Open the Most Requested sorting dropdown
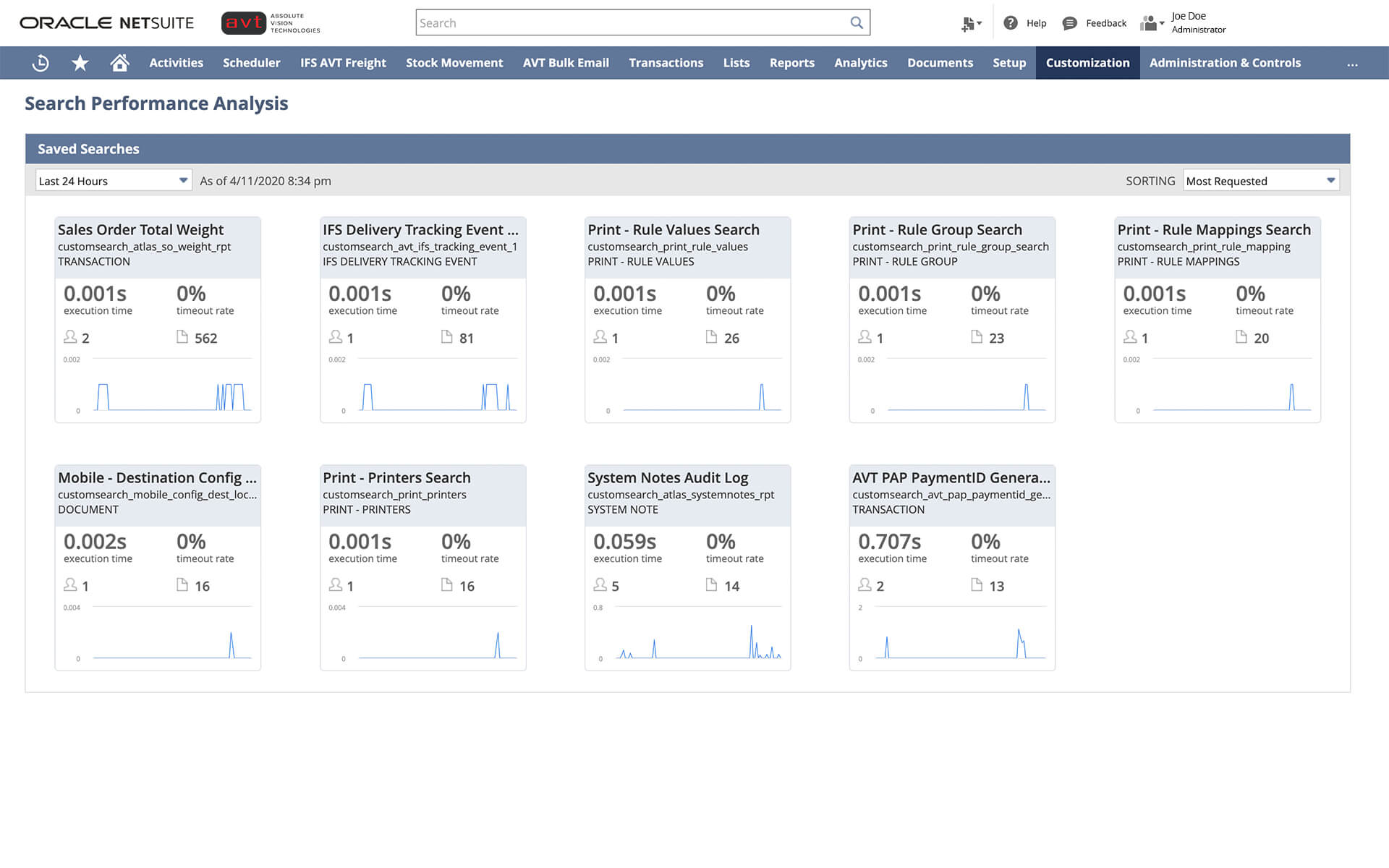The height and width of the screenshot is (868, 1389). (x=1260, y=181)
